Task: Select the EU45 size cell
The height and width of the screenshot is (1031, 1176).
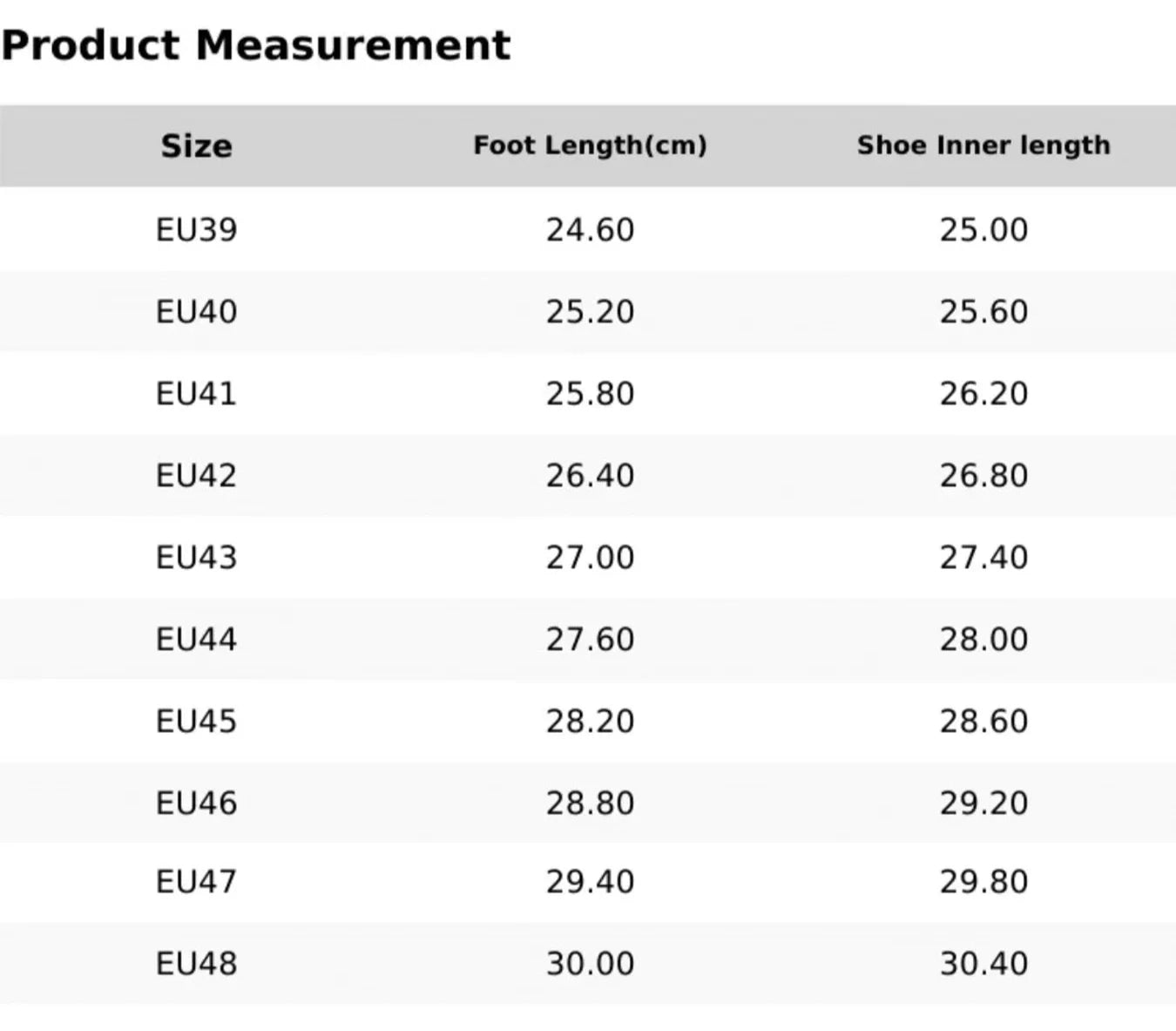Action: click(196, 721)
